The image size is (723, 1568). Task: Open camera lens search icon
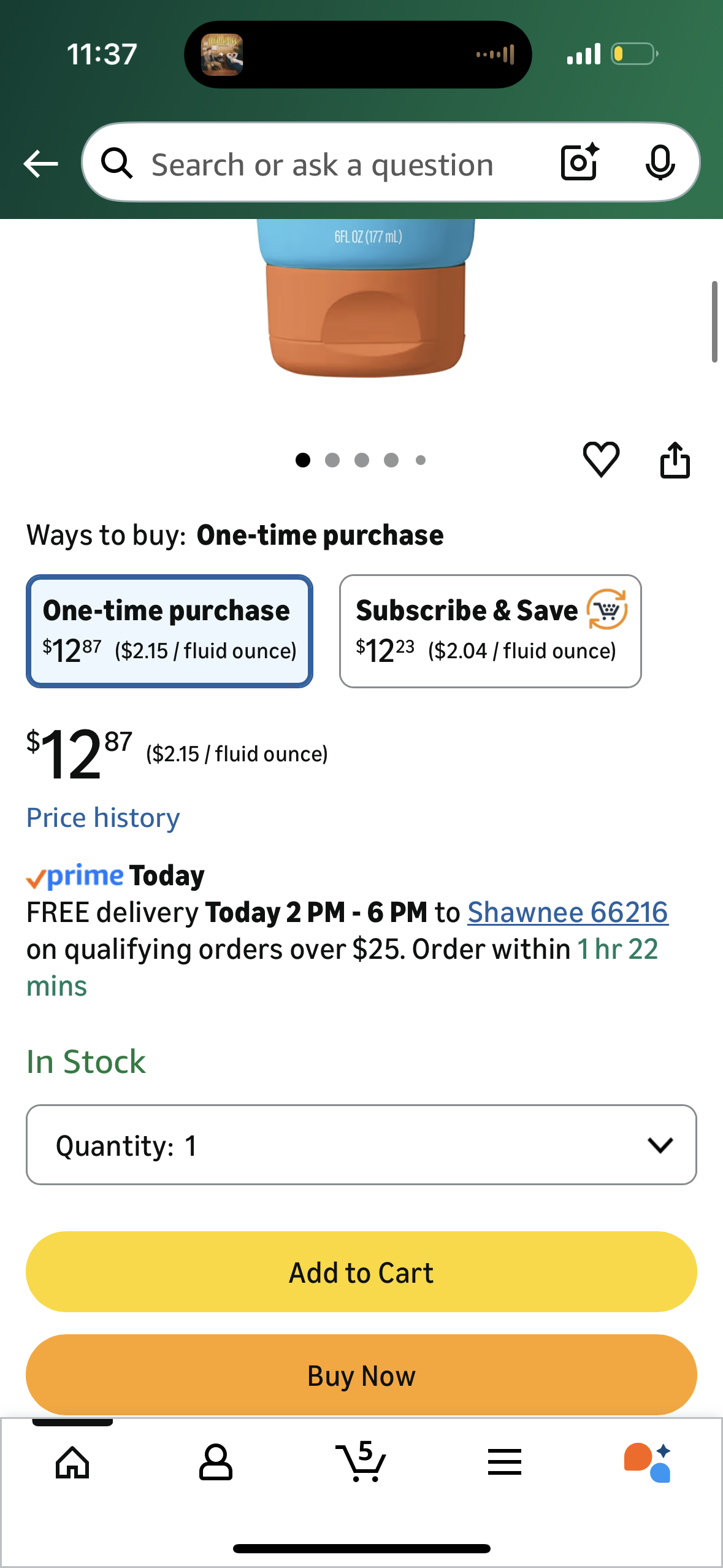pyautogui.click(x=580, y=163)
